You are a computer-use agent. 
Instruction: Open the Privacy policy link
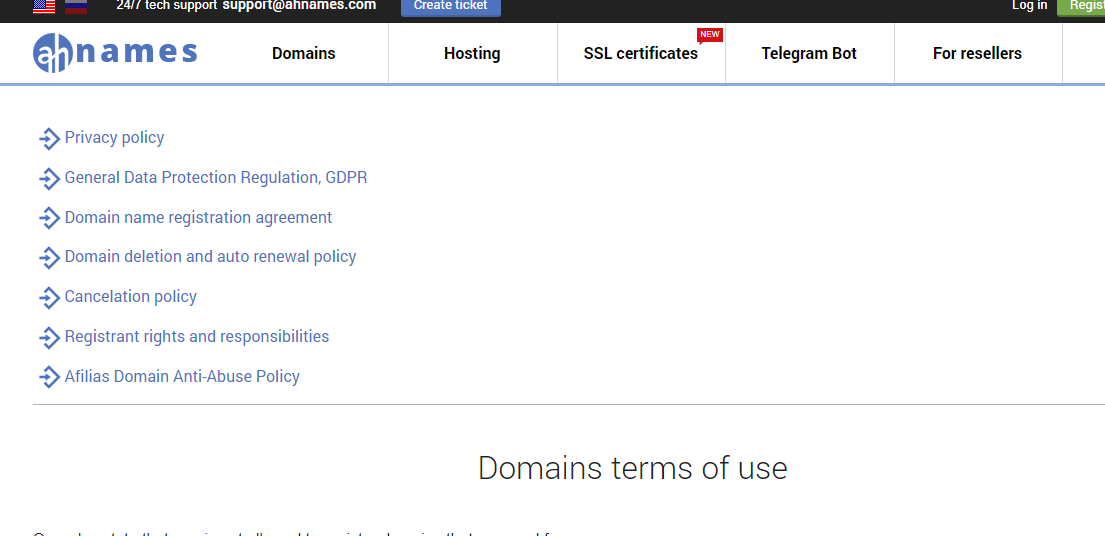click(x=114, y=137)
